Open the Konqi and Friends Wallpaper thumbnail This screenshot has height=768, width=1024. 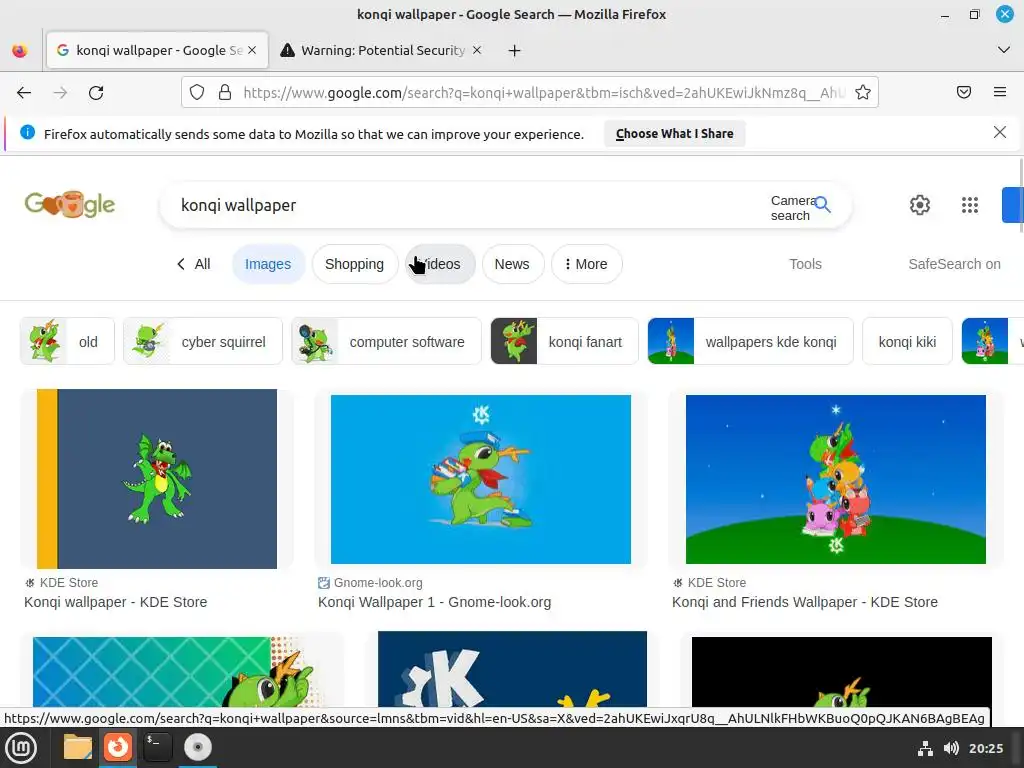point(835,479)
